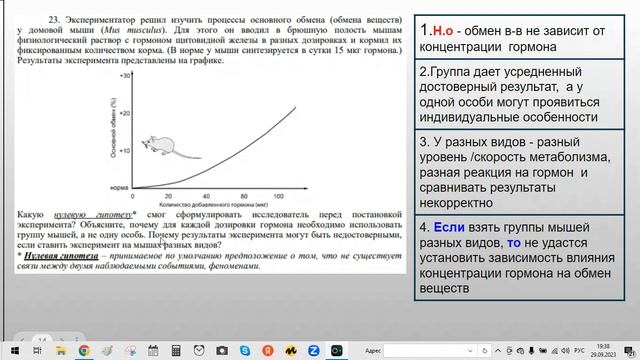
Task: Open the yellow-black wave icon app in the taskbar
Action: point(291,351)
